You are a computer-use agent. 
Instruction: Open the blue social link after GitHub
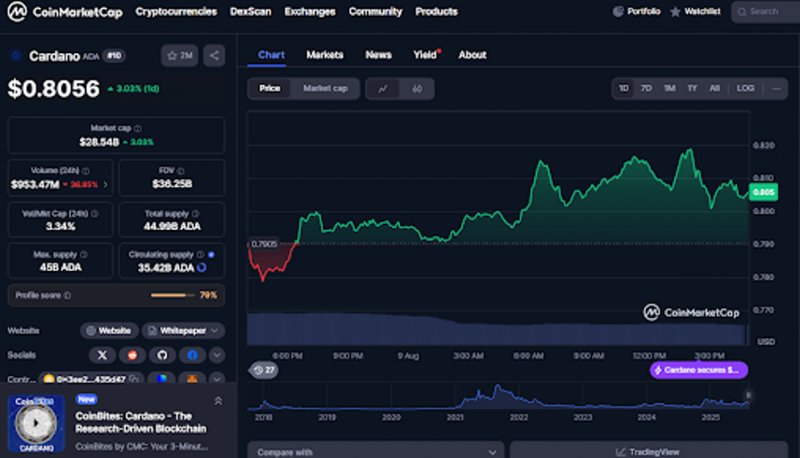192,355
